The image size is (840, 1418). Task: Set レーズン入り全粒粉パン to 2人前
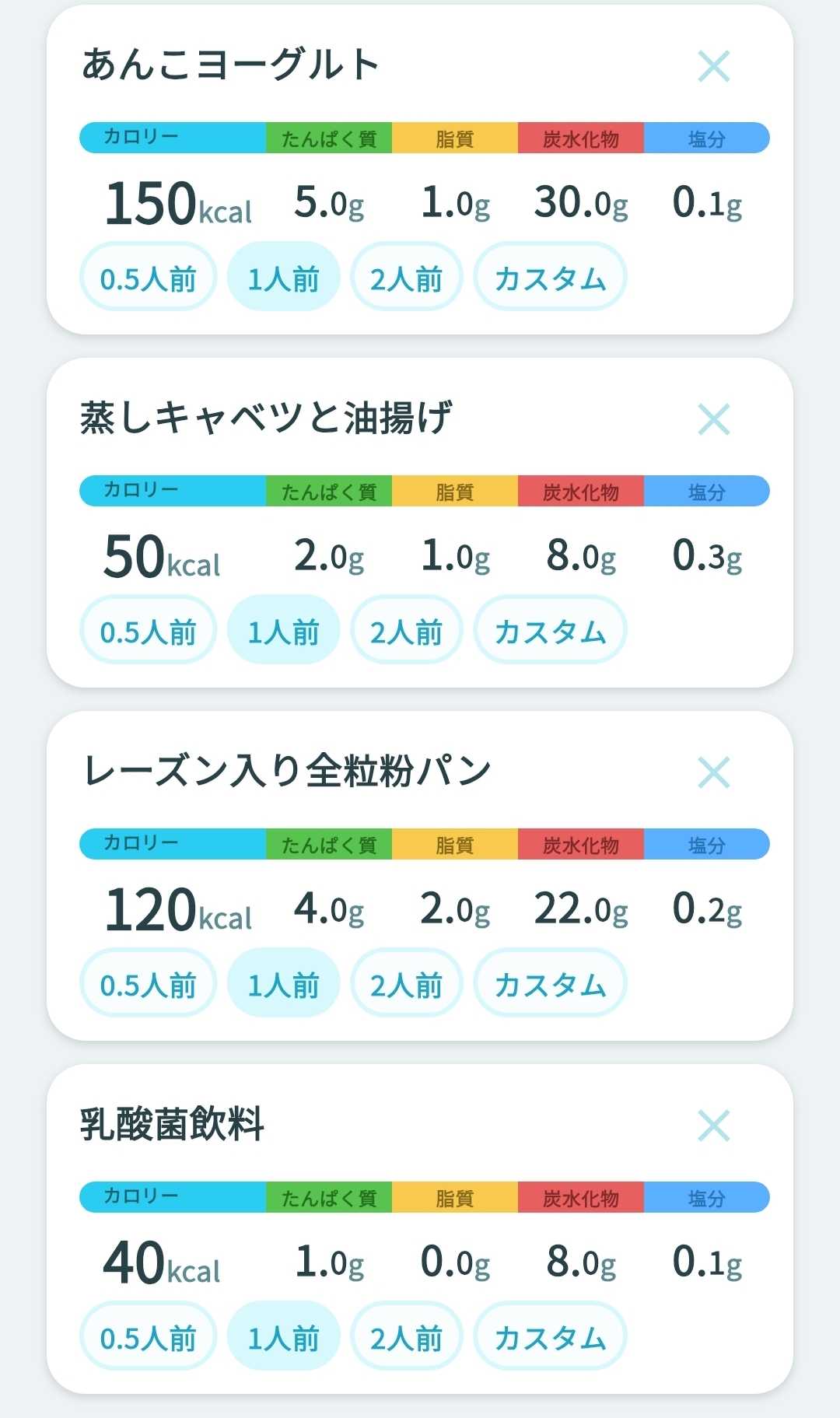[x=406, y=983]
